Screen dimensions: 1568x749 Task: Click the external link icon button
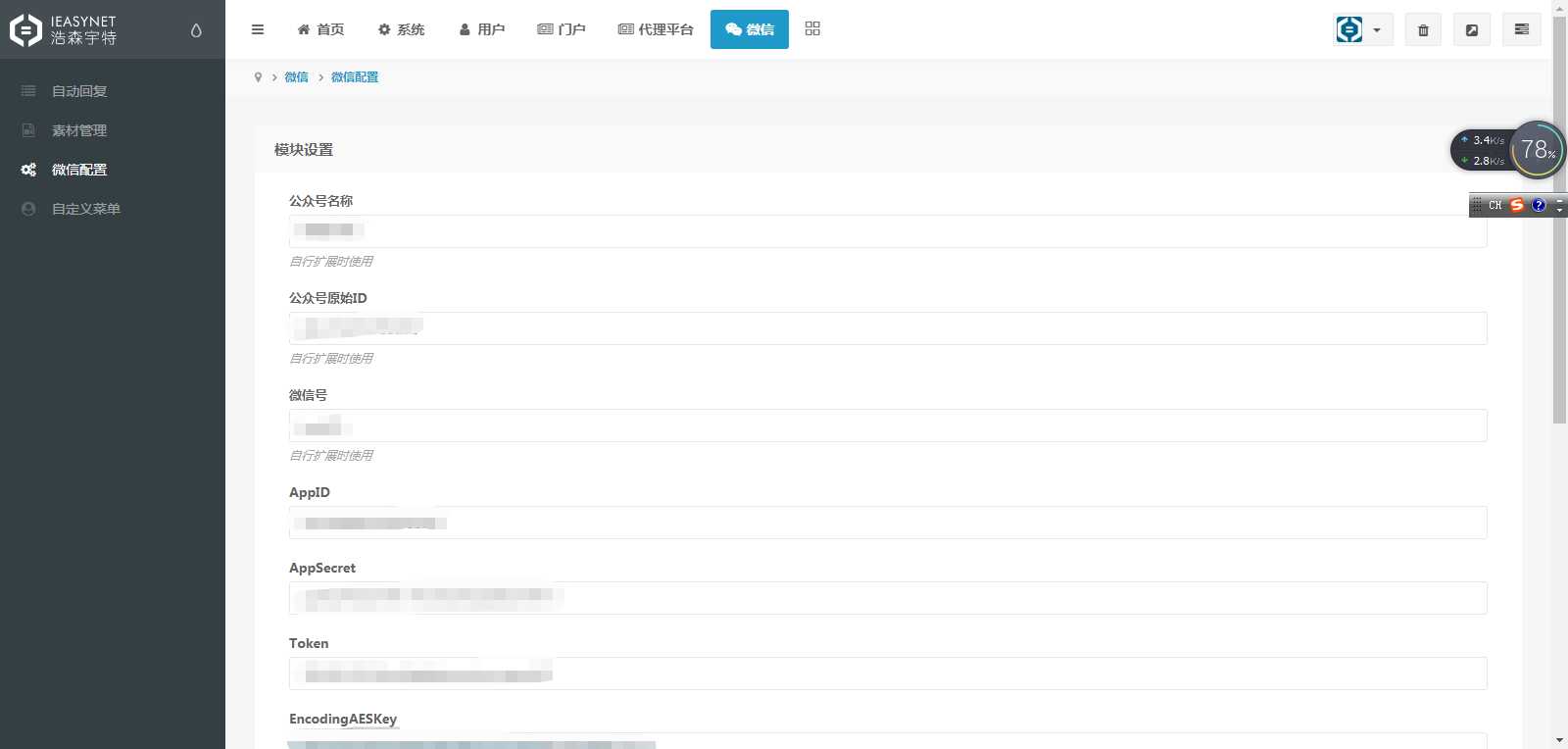pos(1472,30)
